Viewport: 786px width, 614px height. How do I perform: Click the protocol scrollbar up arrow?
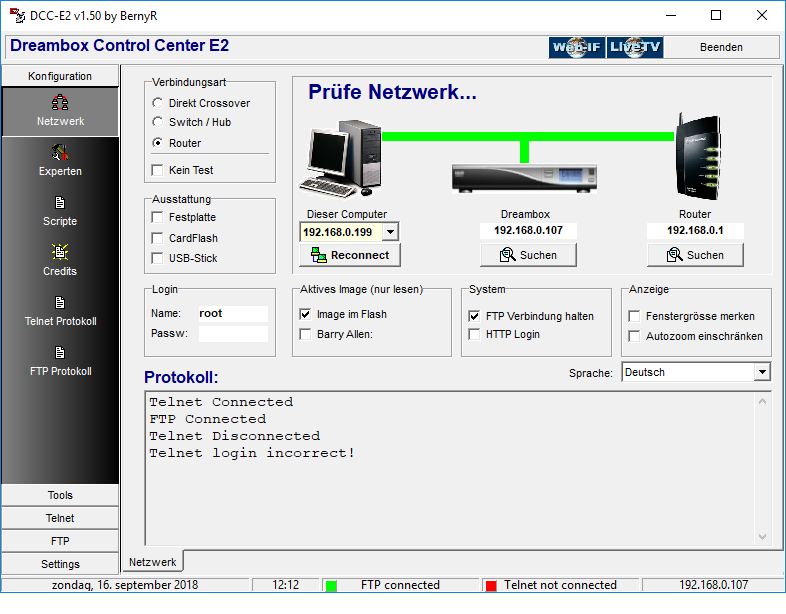pos(762,401)
